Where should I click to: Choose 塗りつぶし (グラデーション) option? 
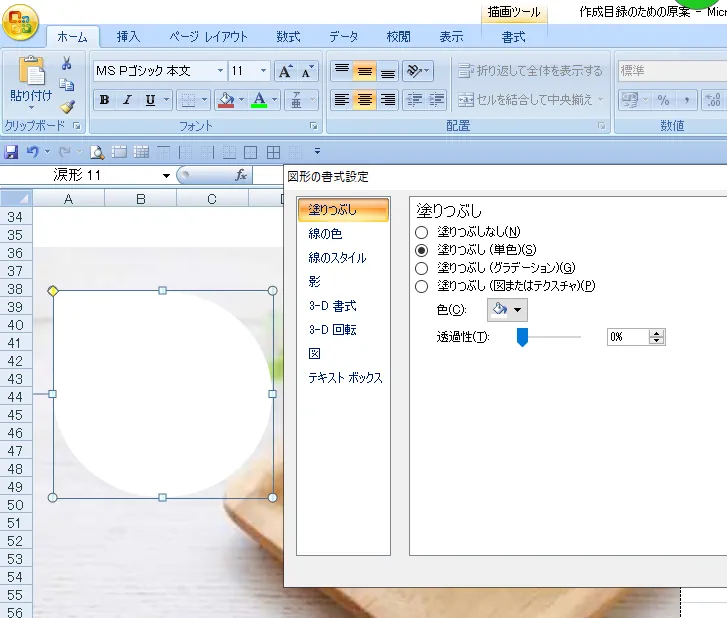[x=421, y=268]
